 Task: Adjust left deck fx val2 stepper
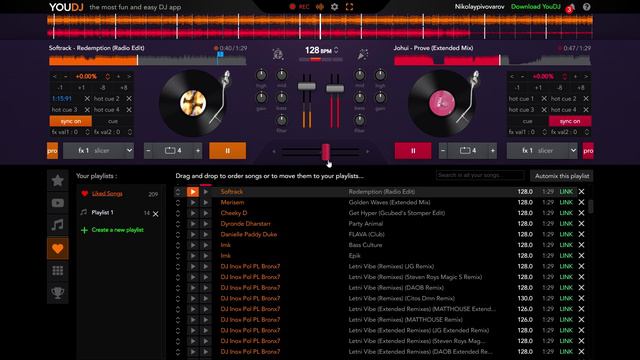129,132
